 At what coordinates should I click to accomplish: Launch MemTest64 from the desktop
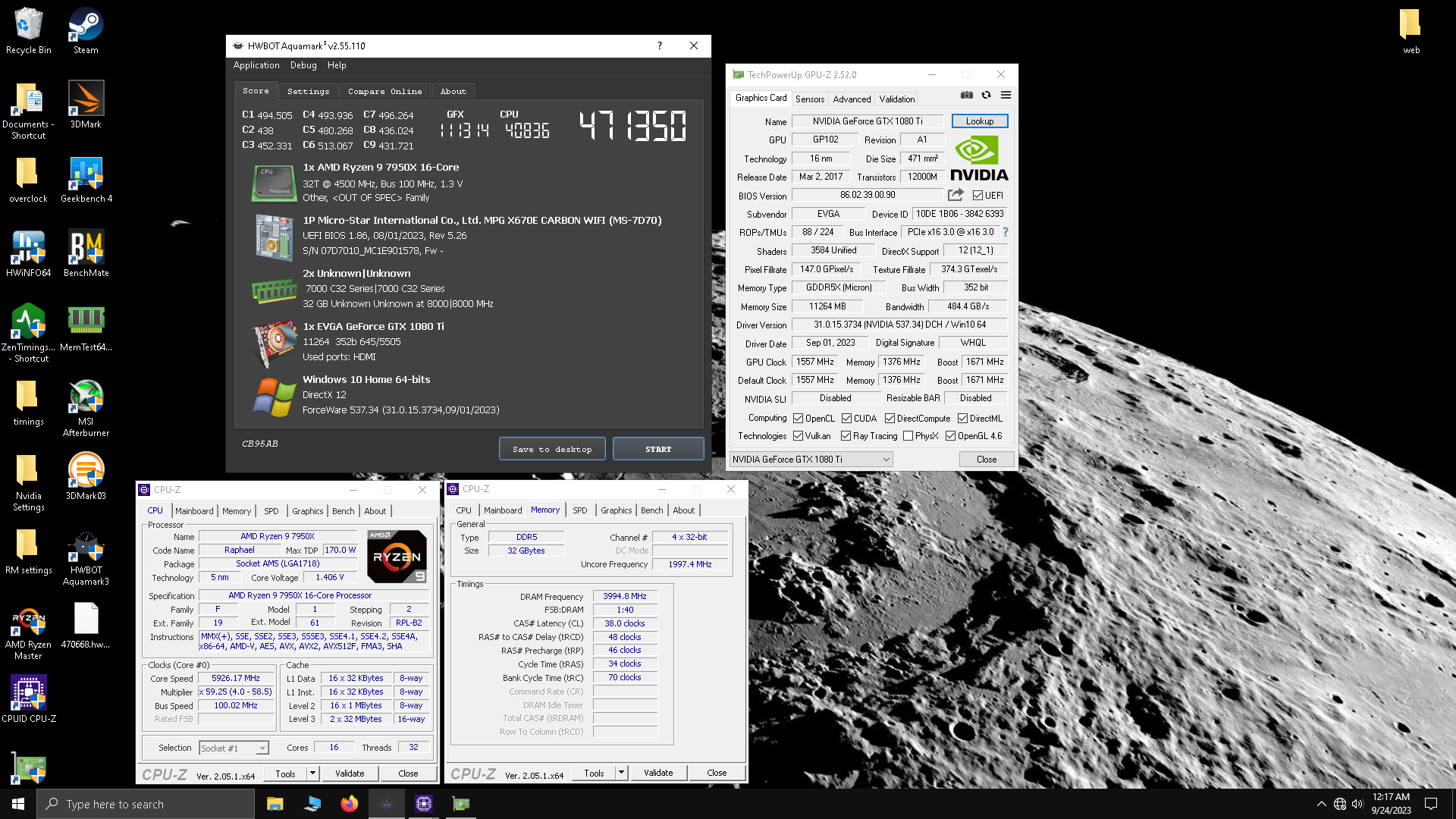pyautogui.click(x=86, y=328)
